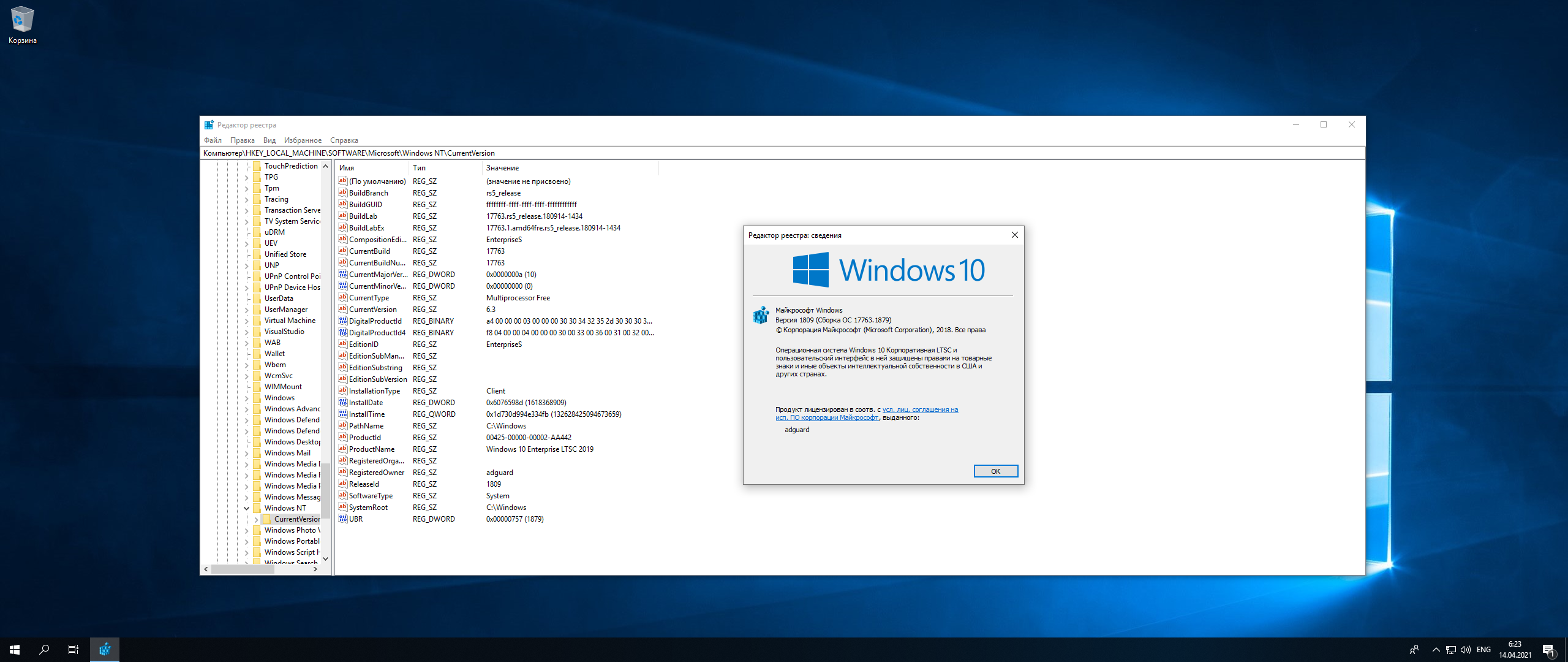Select the RegisteredOwner string icon

[x=343, y=473]
